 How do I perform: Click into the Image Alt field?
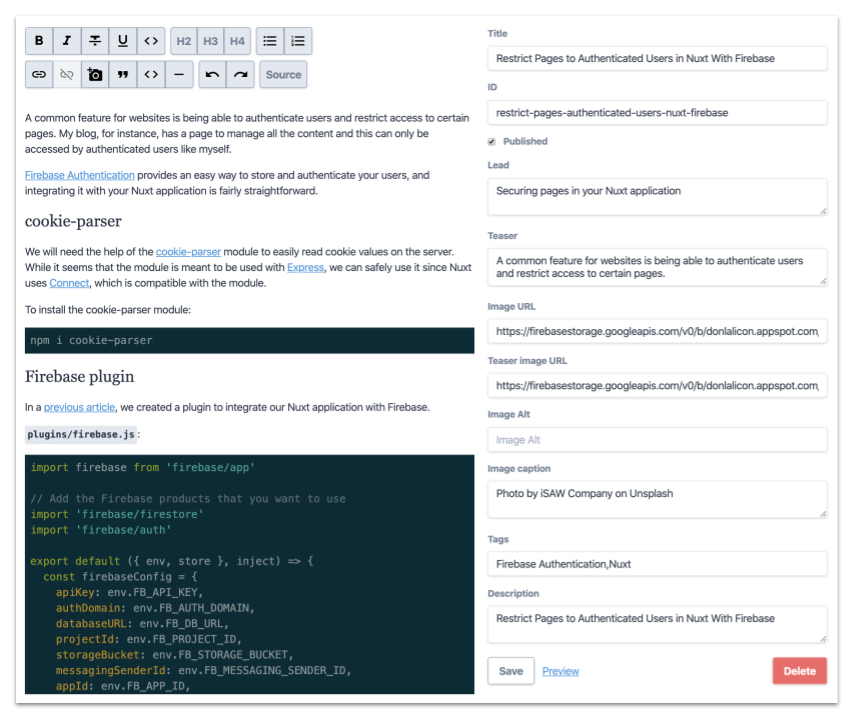click(x=657, y=440)
